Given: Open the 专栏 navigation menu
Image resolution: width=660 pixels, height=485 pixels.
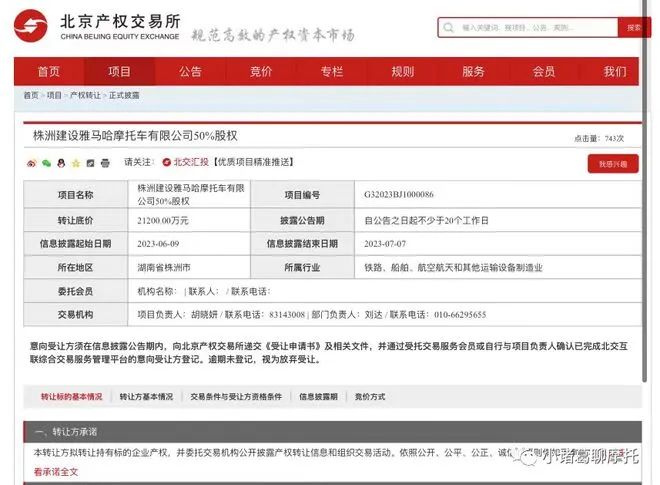Looking at the screenshot, I should click(x=332, y=72).
